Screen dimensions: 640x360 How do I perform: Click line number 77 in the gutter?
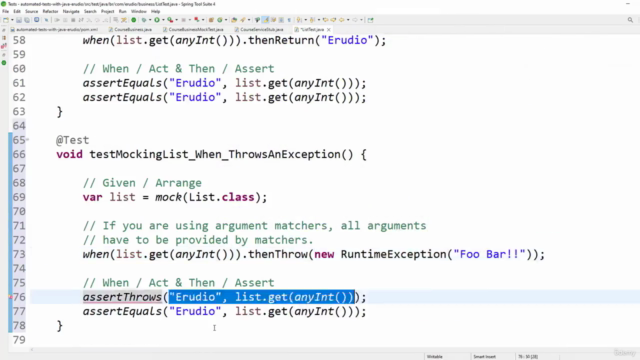pyautogui.click(x=19, y=311)
